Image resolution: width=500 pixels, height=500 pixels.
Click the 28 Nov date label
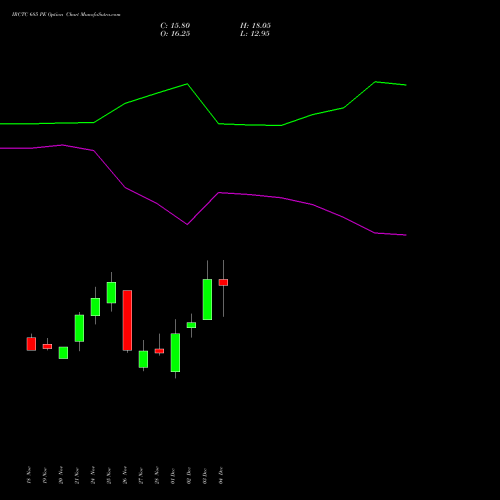tap(157, 475)
